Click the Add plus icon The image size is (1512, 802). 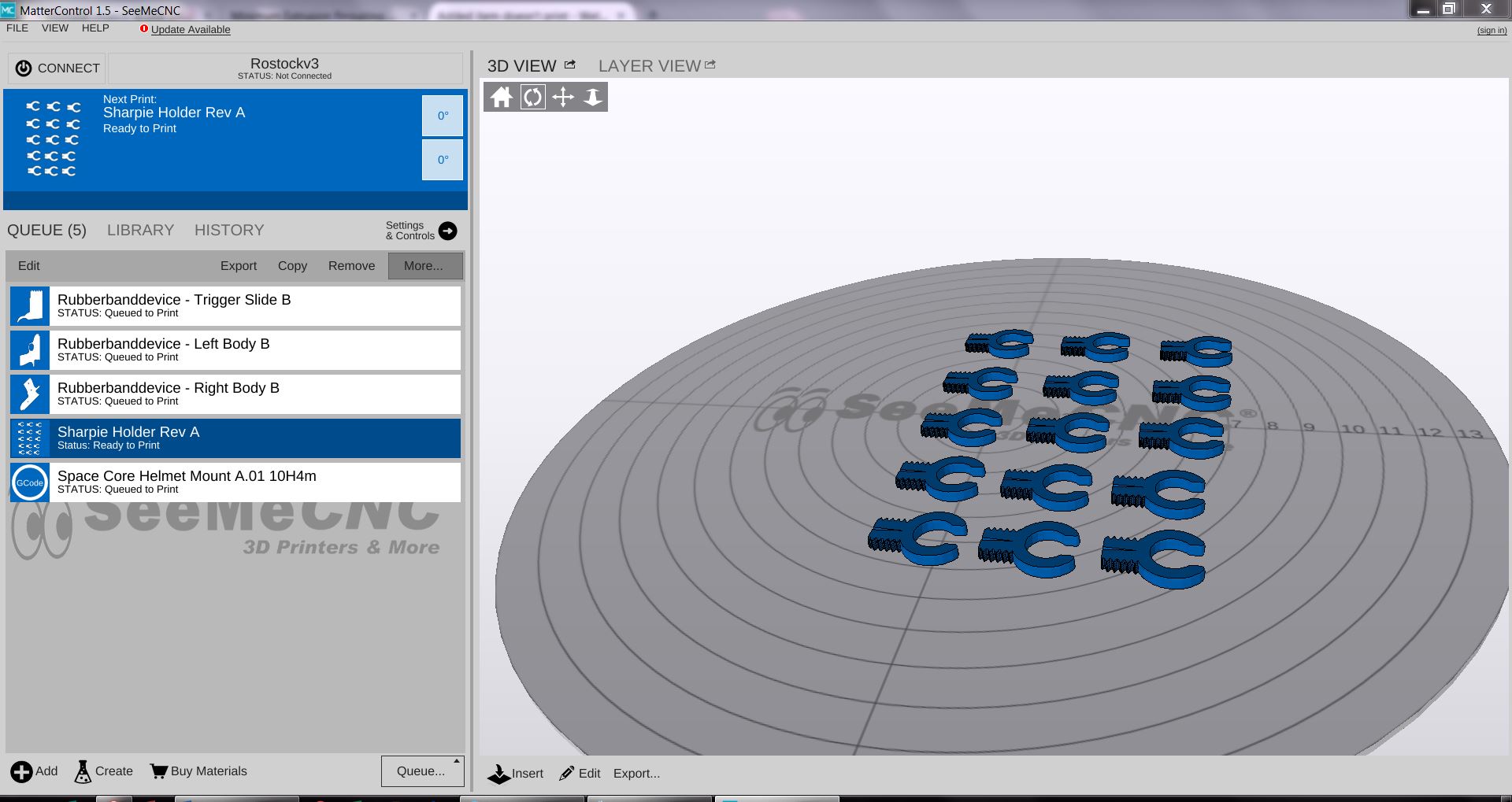point(22,771)
